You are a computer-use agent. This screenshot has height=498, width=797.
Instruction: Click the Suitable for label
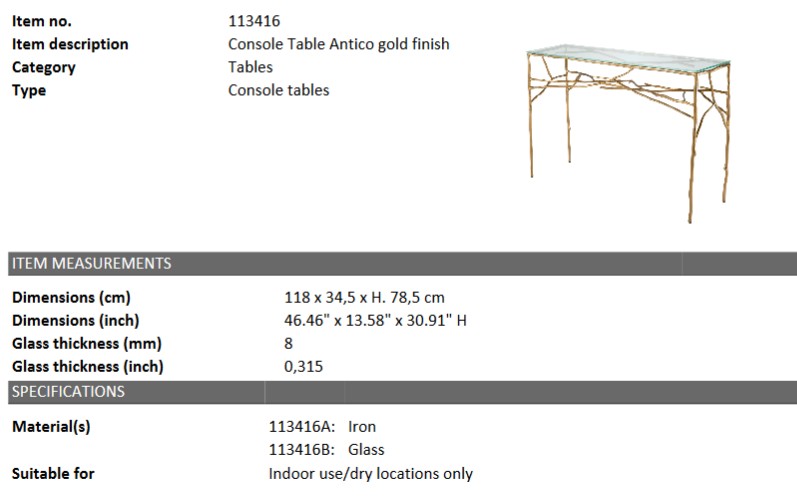[x=53, y=474]
